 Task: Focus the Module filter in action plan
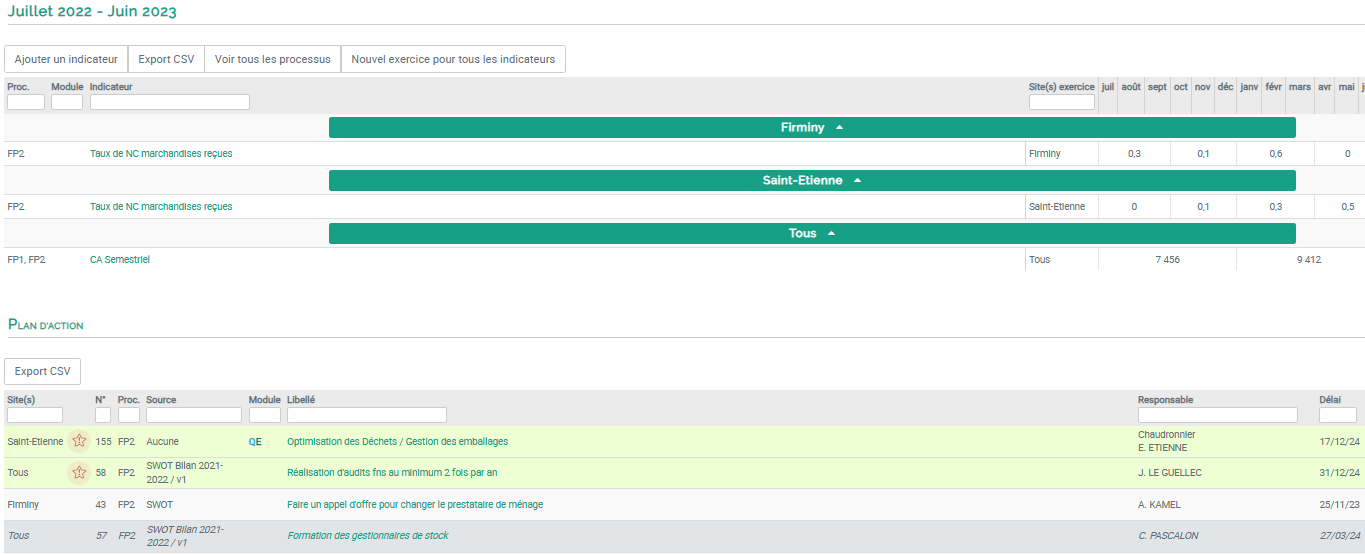(265, 415)
